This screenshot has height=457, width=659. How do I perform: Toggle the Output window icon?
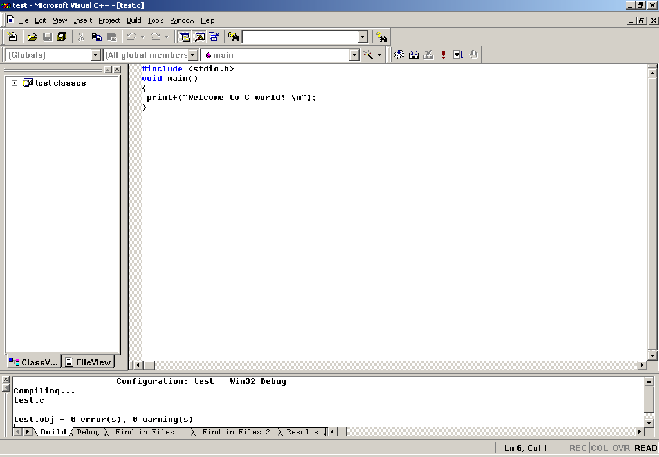point(199,37)
